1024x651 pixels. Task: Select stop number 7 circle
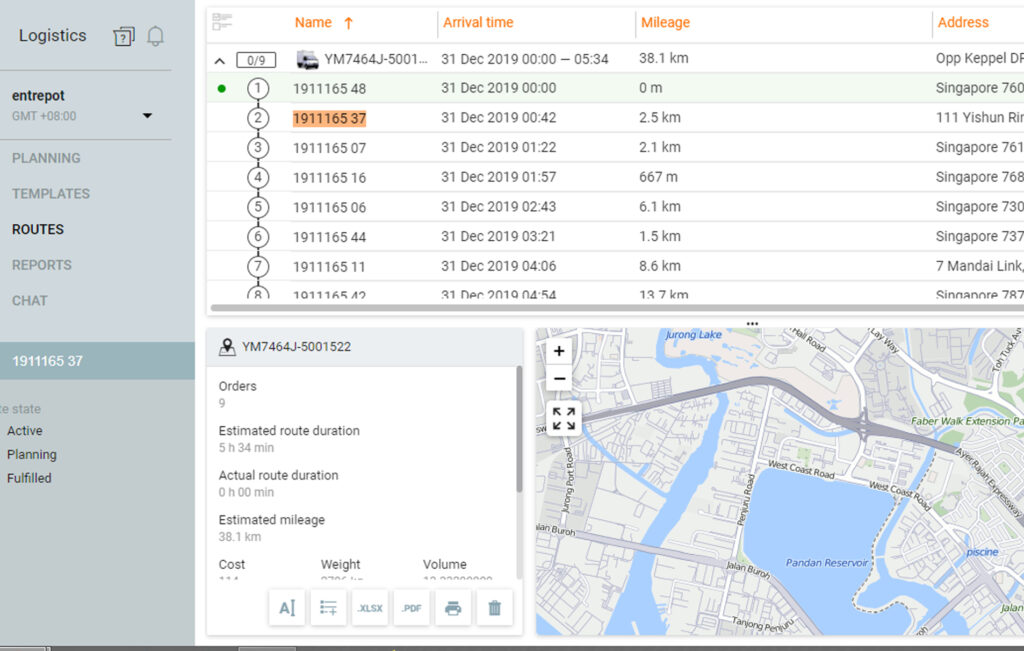(x=258, y=266)
